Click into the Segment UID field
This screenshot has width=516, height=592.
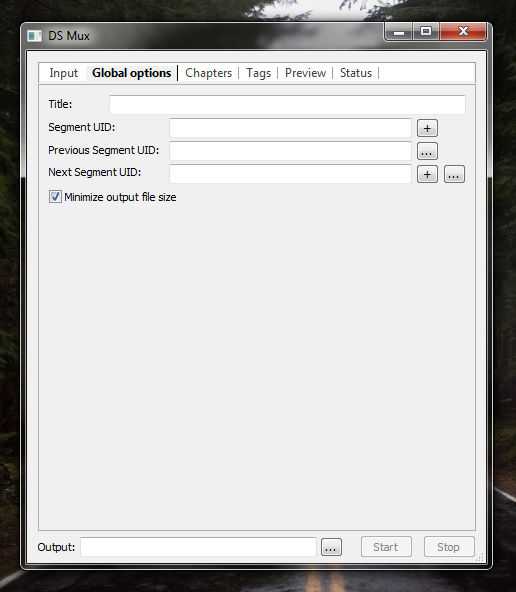click(x=290, y=128)
